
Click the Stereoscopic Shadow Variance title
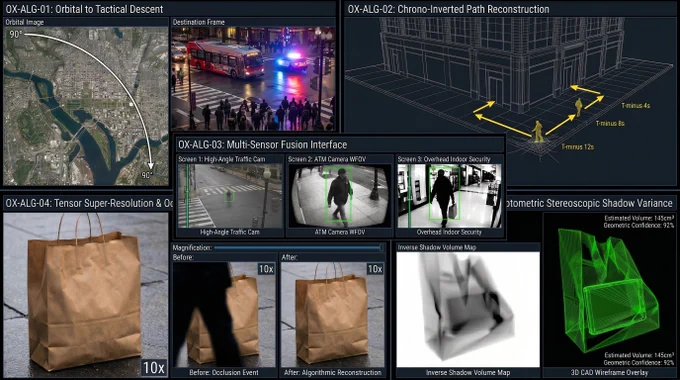(x=590, y=203)
